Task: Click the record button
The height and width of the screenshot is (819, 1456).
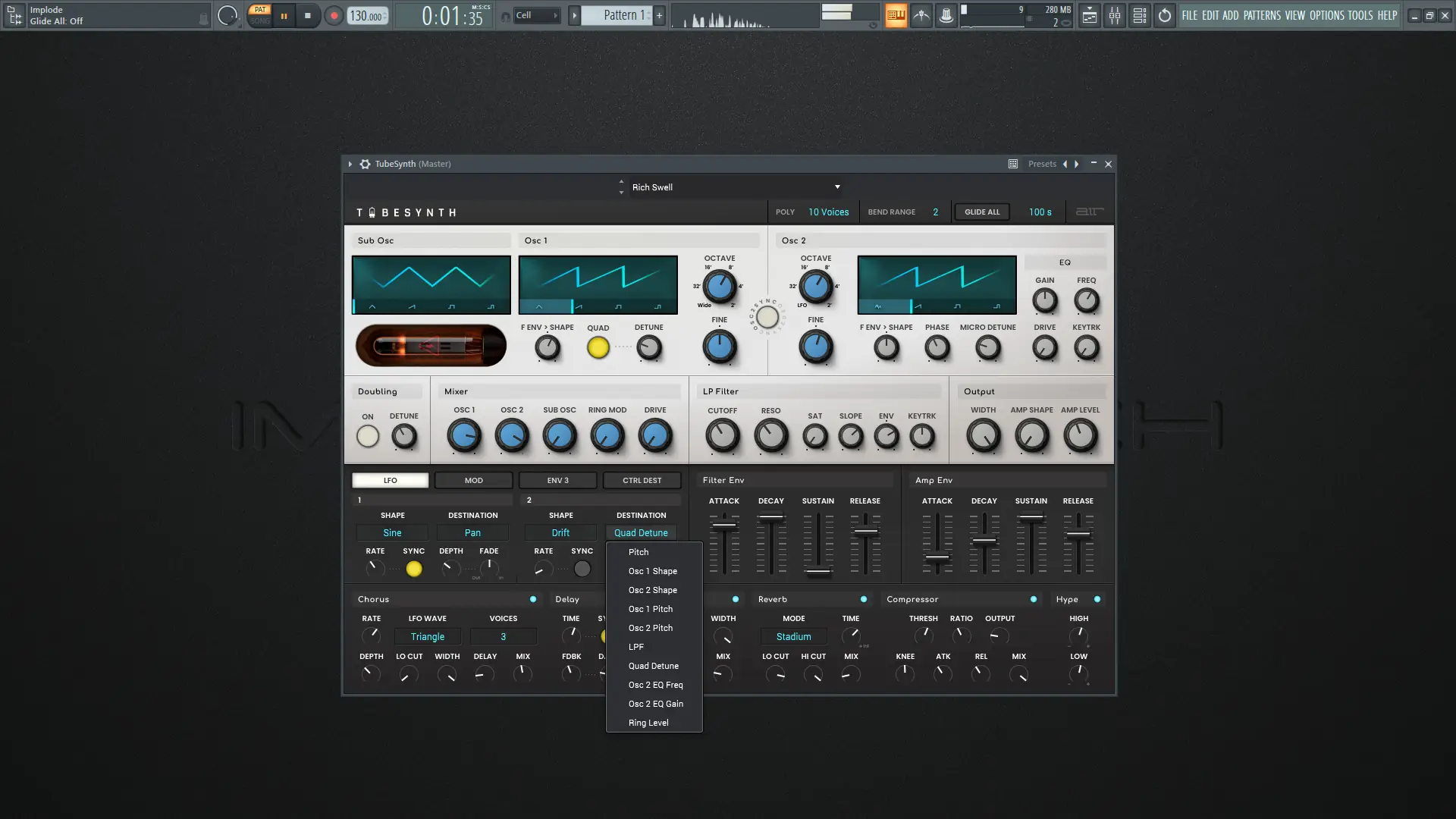Action: [x=333, y=15]
